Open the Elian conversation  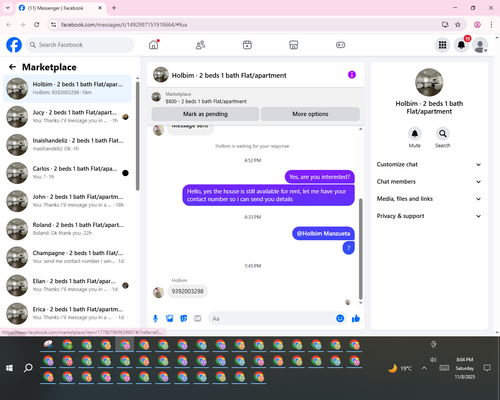68,285
